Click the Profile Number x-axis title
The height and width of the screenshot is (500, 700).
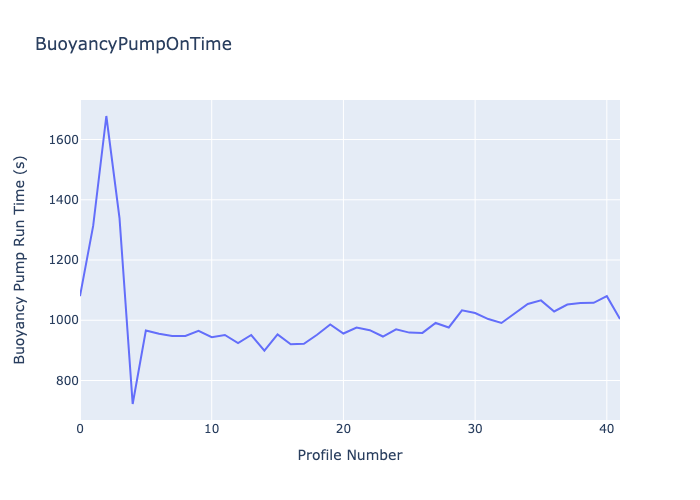pyautogui.click(x=350, y=456)
